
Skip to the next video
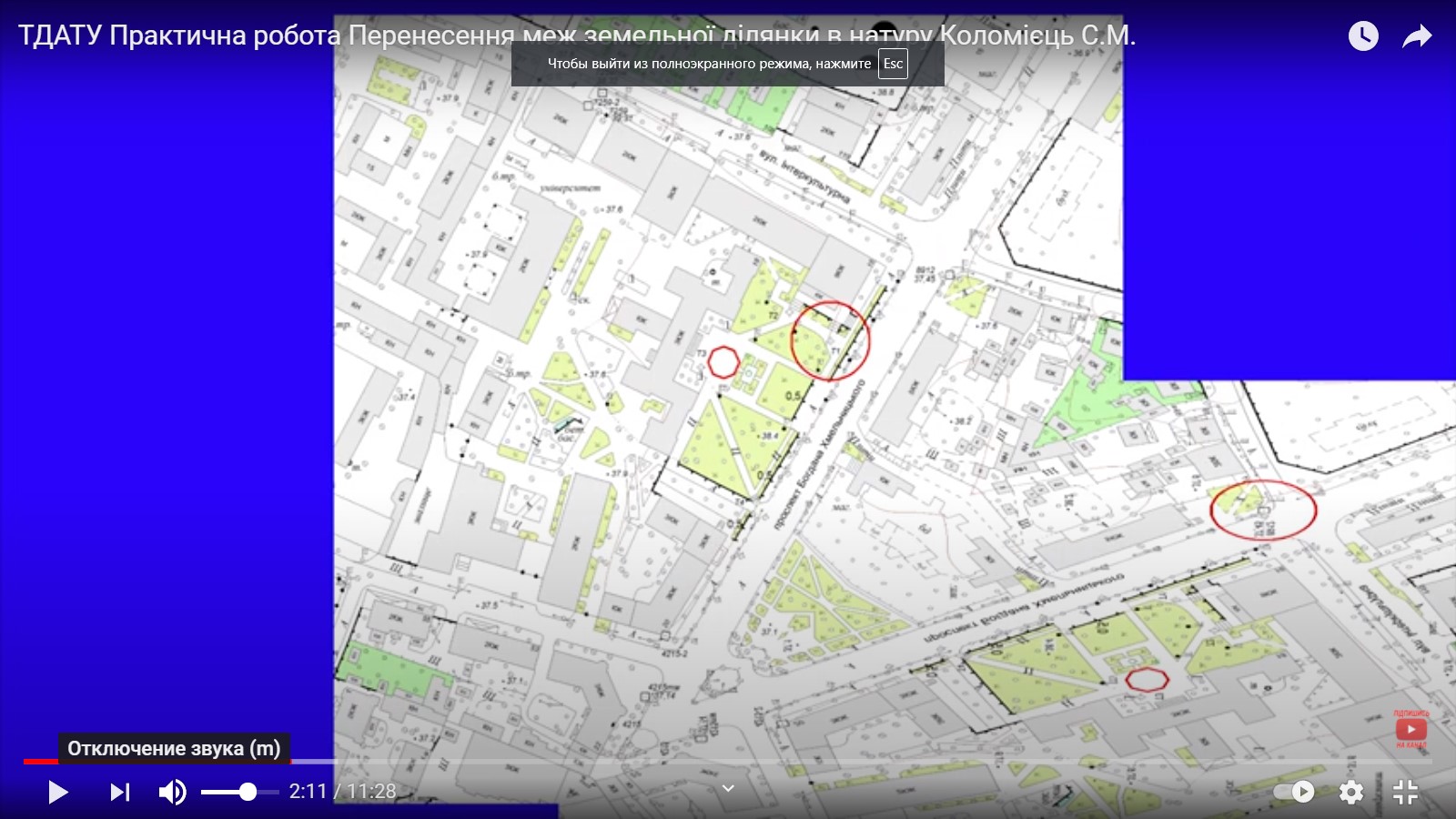tap(119, 792)
